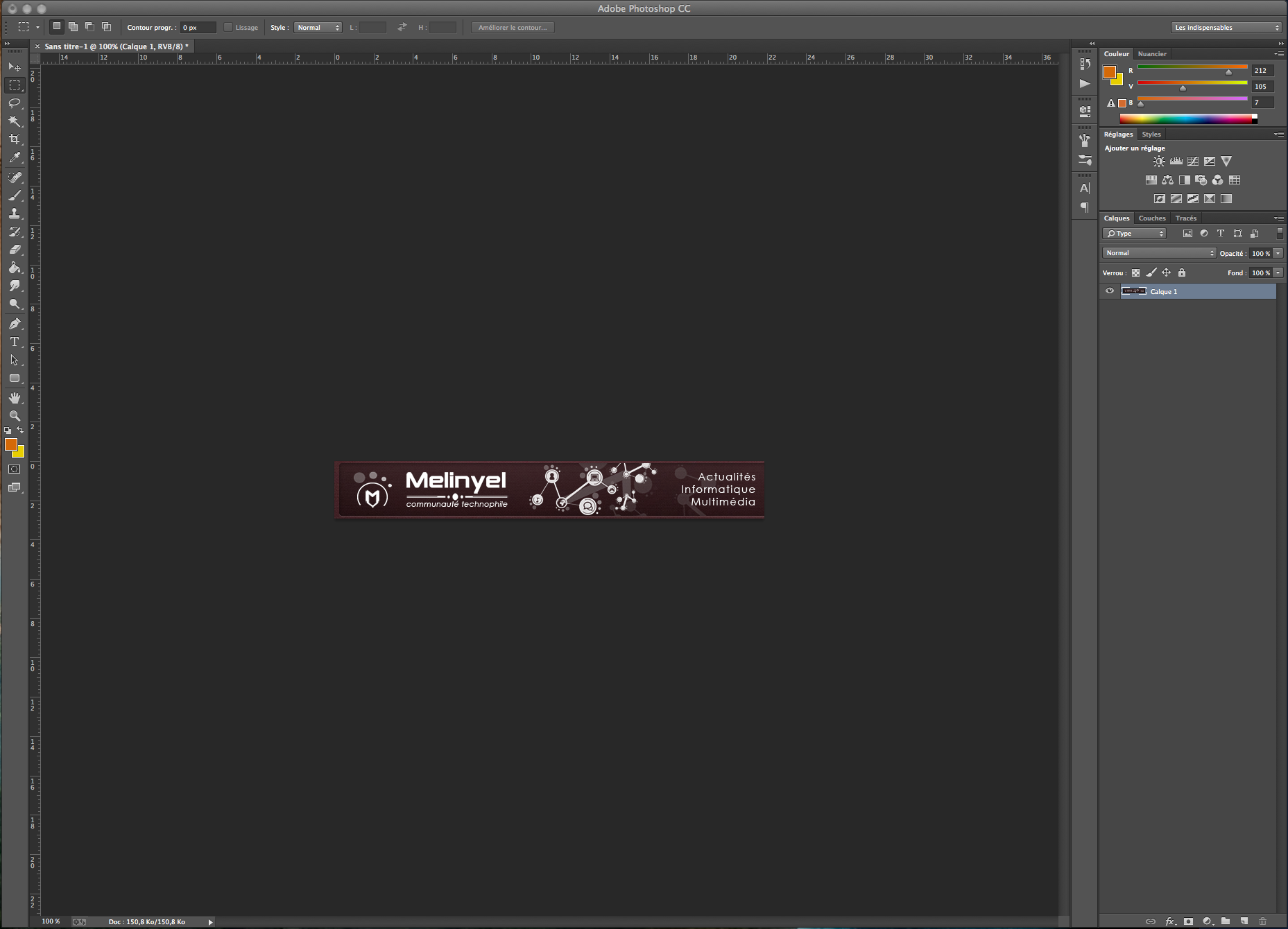Open the Fond slider dropdown arrow
The height and width of the screenshot is (929, 1288).
pyautogui.click(x=1278, y=273)
